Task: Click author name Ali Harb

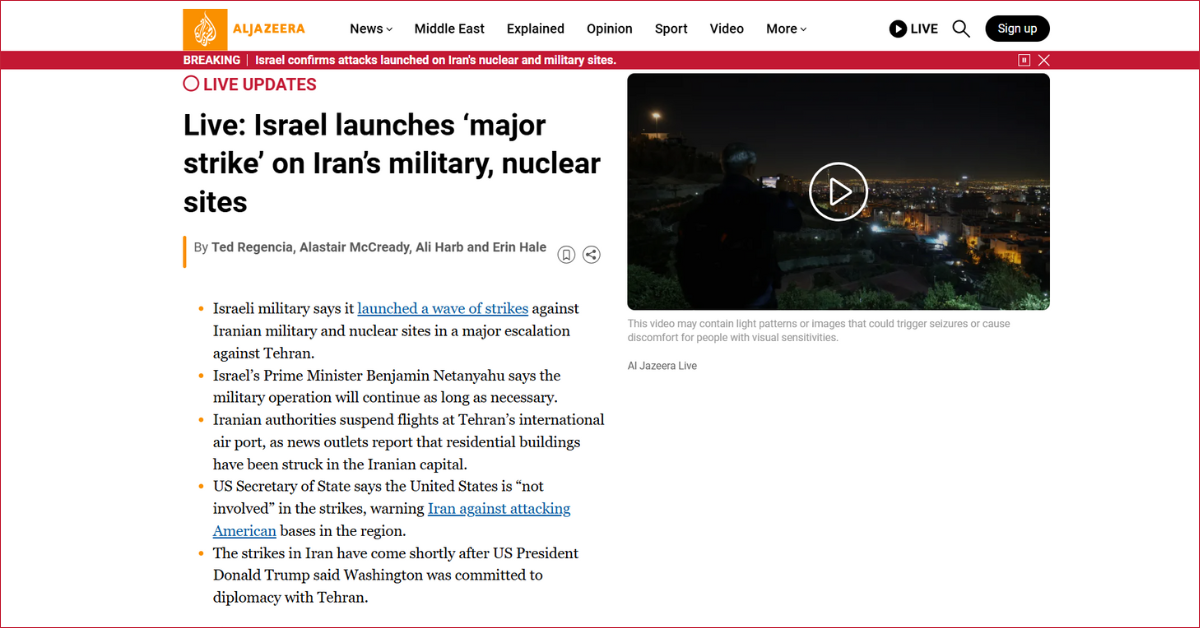Action: [439, 247]
